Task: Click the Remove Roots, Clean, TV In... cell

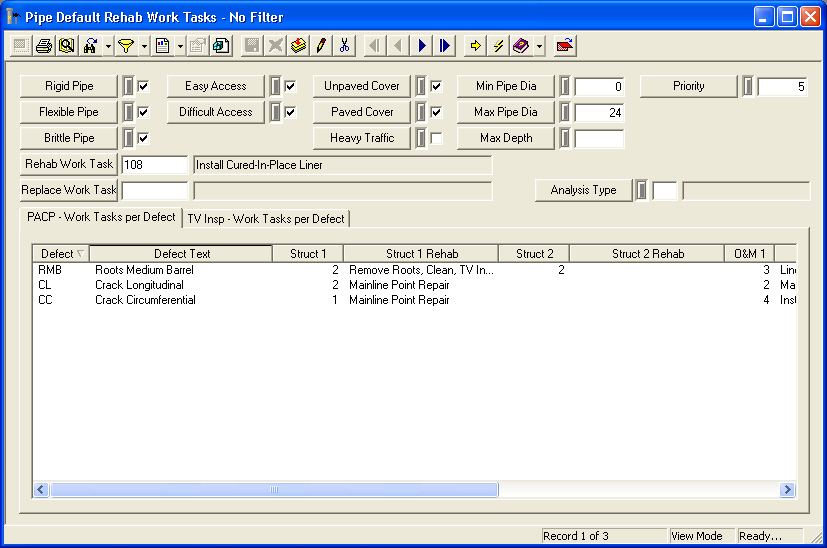Action: pos(421,270)
